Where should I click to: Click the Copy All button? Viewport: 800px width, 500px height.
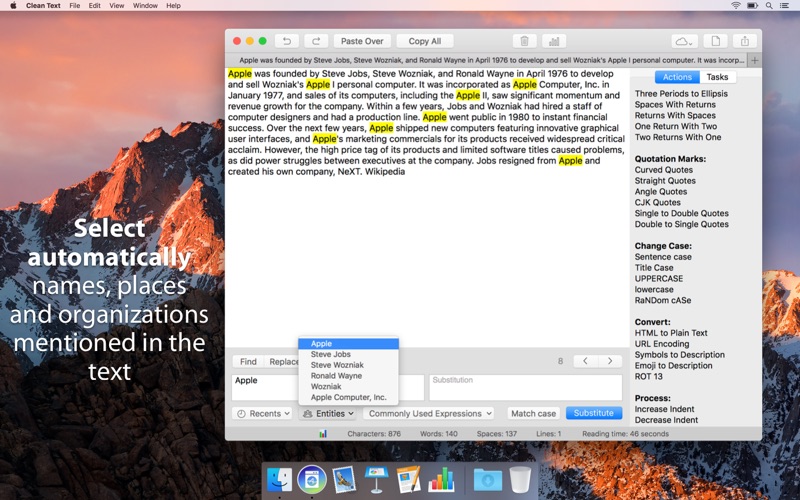tap(424, 41)
